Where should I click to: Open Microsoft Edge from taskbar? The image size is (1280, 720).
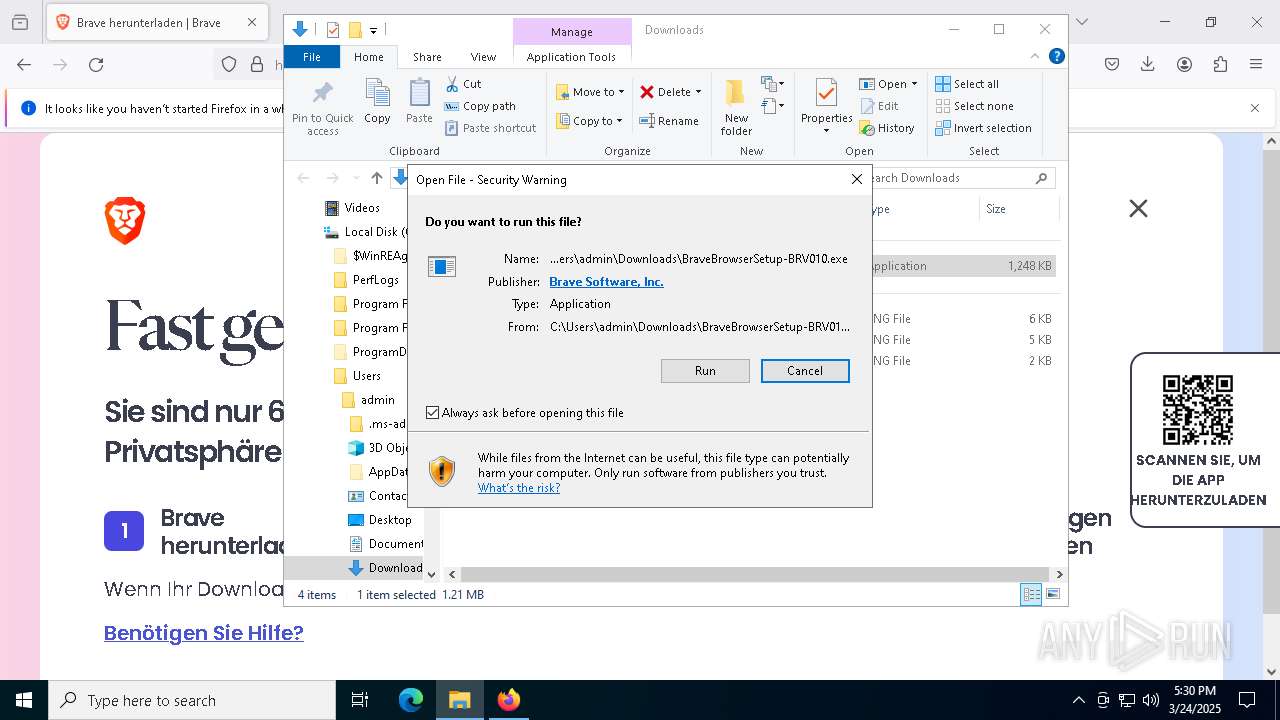coord(411,700)
